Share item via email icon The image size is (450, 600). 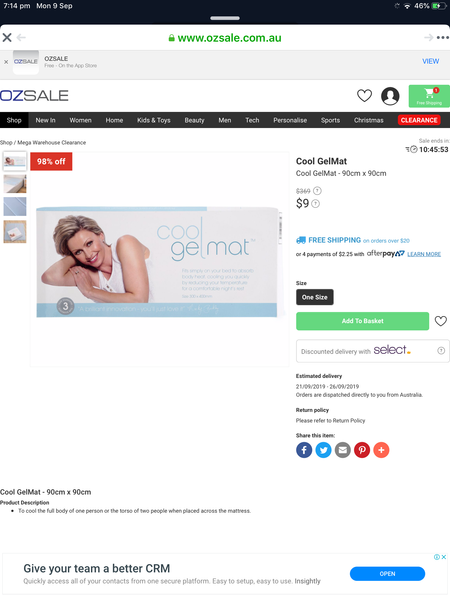click(343, 450)
